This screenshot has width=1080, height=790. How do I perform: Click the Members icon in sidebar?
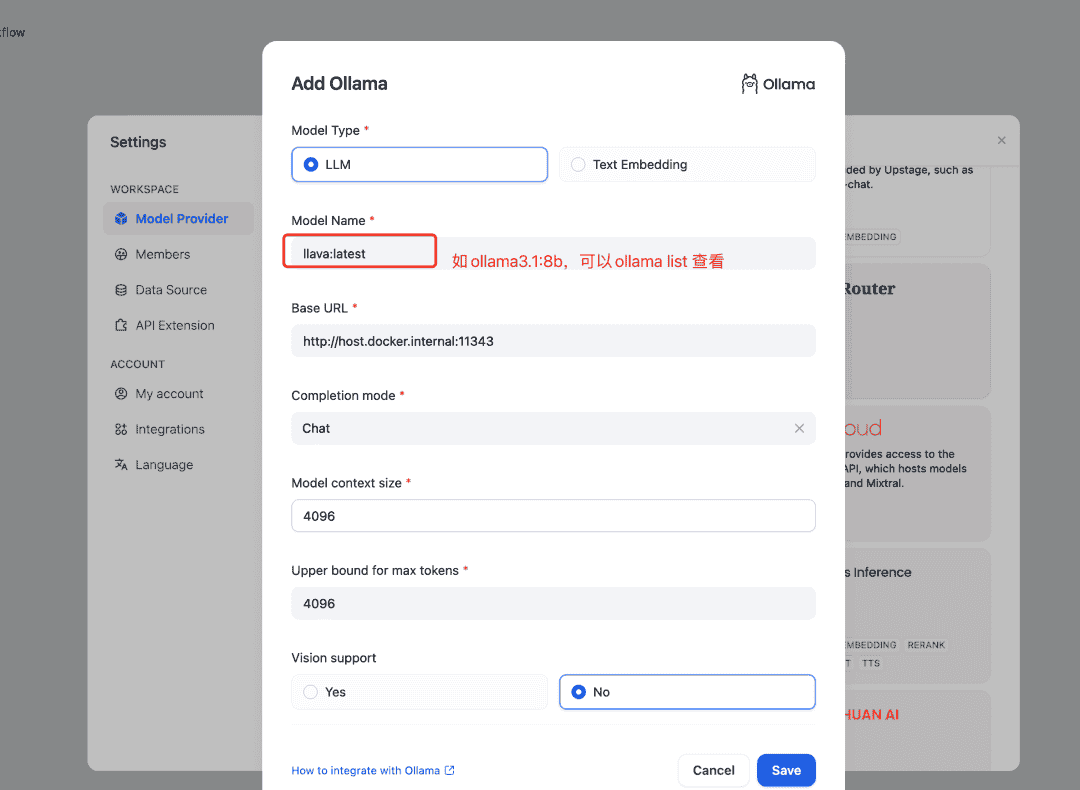coord(121,255)
